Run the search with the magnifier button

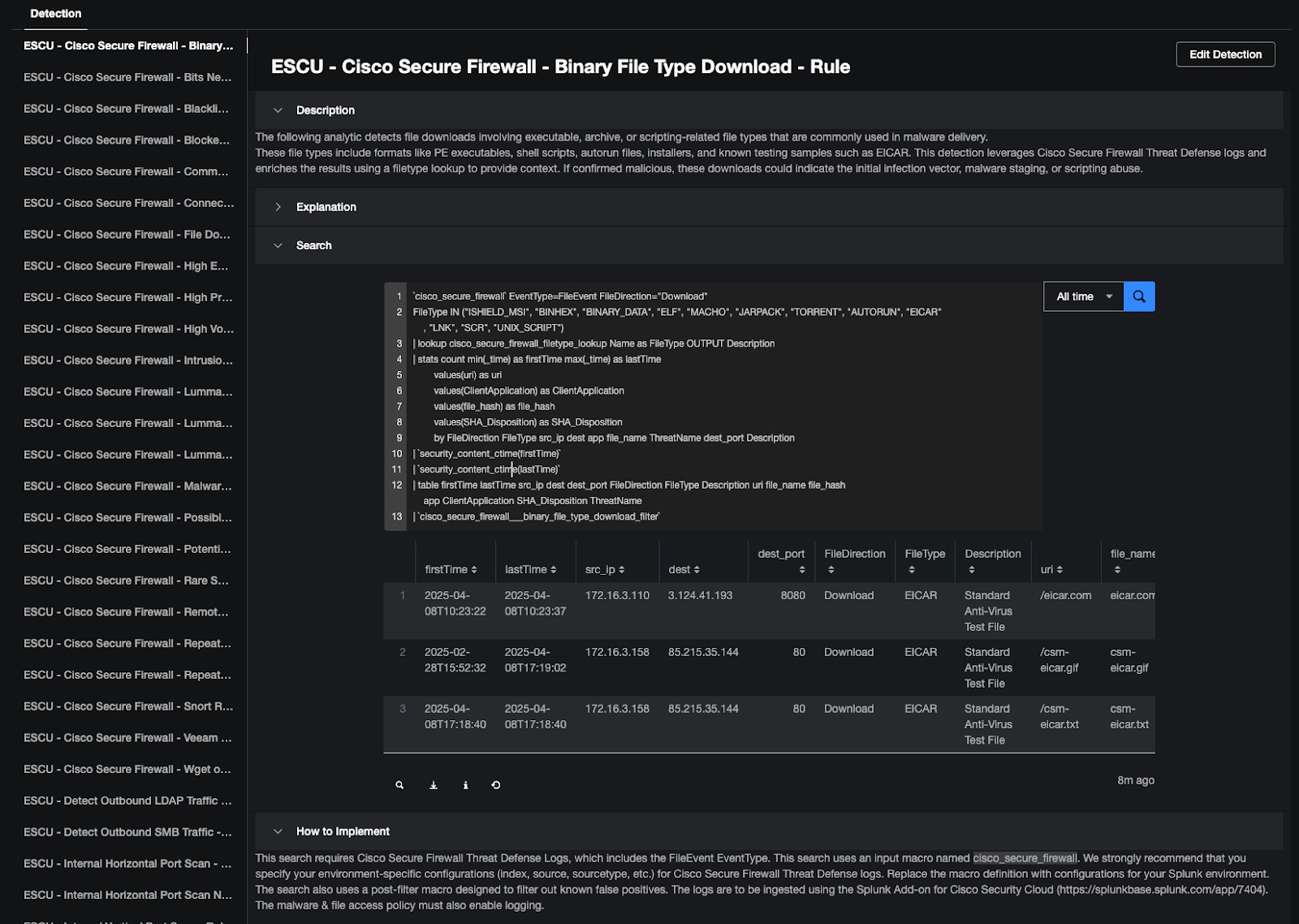[x=1139, y=296]
